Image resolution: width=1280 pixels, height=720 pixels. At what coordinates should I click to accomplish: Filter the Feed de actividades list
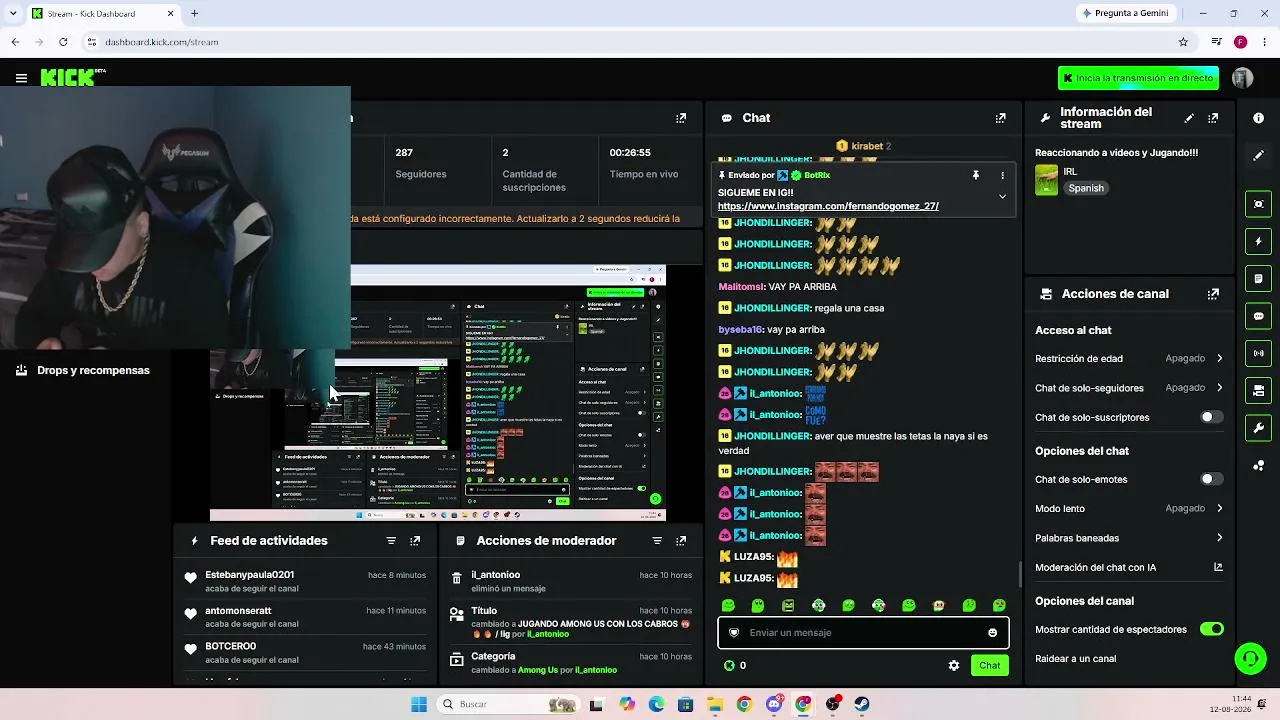point(391,541)
